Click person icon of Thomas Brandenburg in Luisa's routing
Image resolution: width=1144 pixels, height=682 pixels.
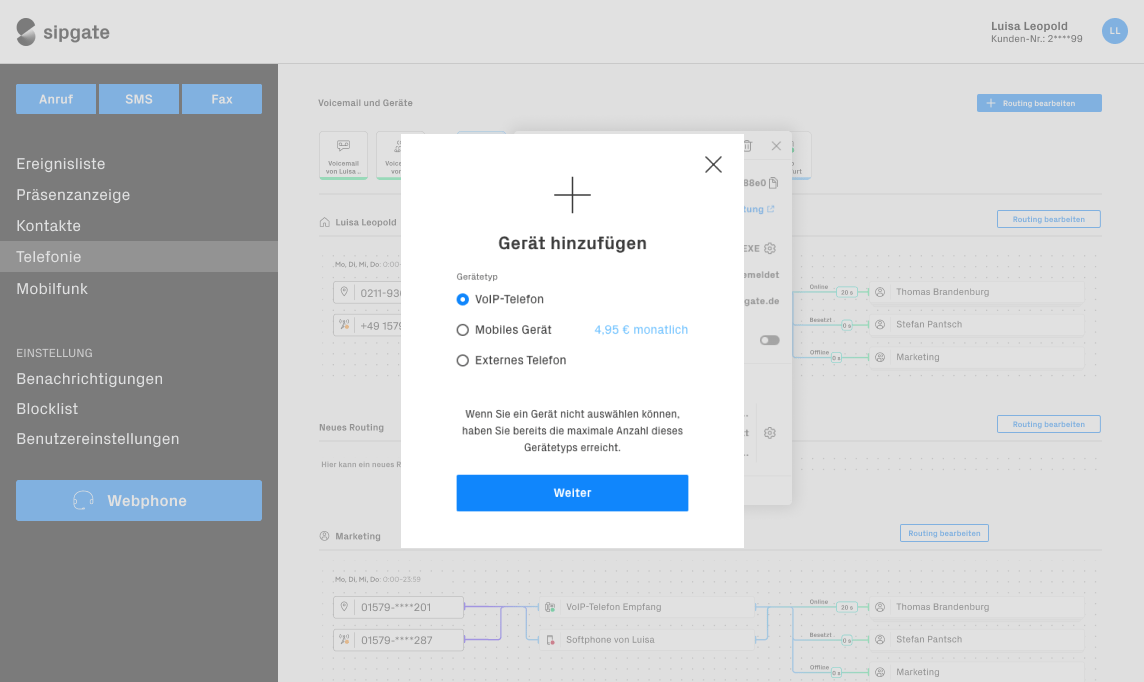(x=880, y=292)
